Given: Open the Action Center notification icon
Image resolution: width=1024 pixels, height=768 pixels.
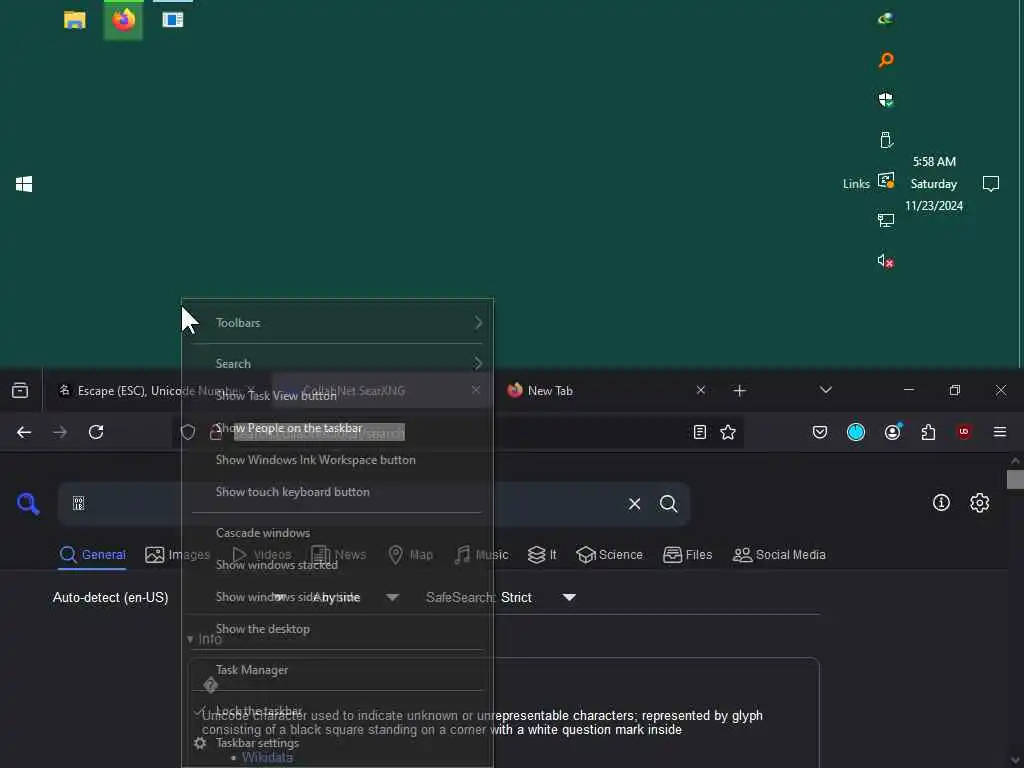Looking at the screenshot, I should pos(991,184).
